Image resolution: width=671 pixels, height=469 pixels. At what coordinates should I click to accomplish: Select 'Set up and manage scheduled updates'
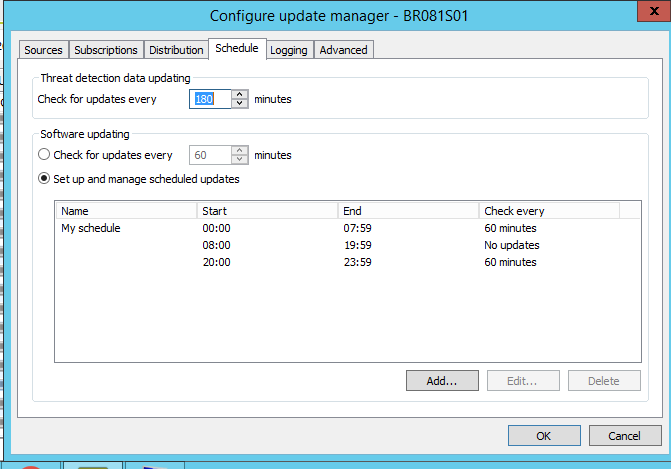point(44,179)
